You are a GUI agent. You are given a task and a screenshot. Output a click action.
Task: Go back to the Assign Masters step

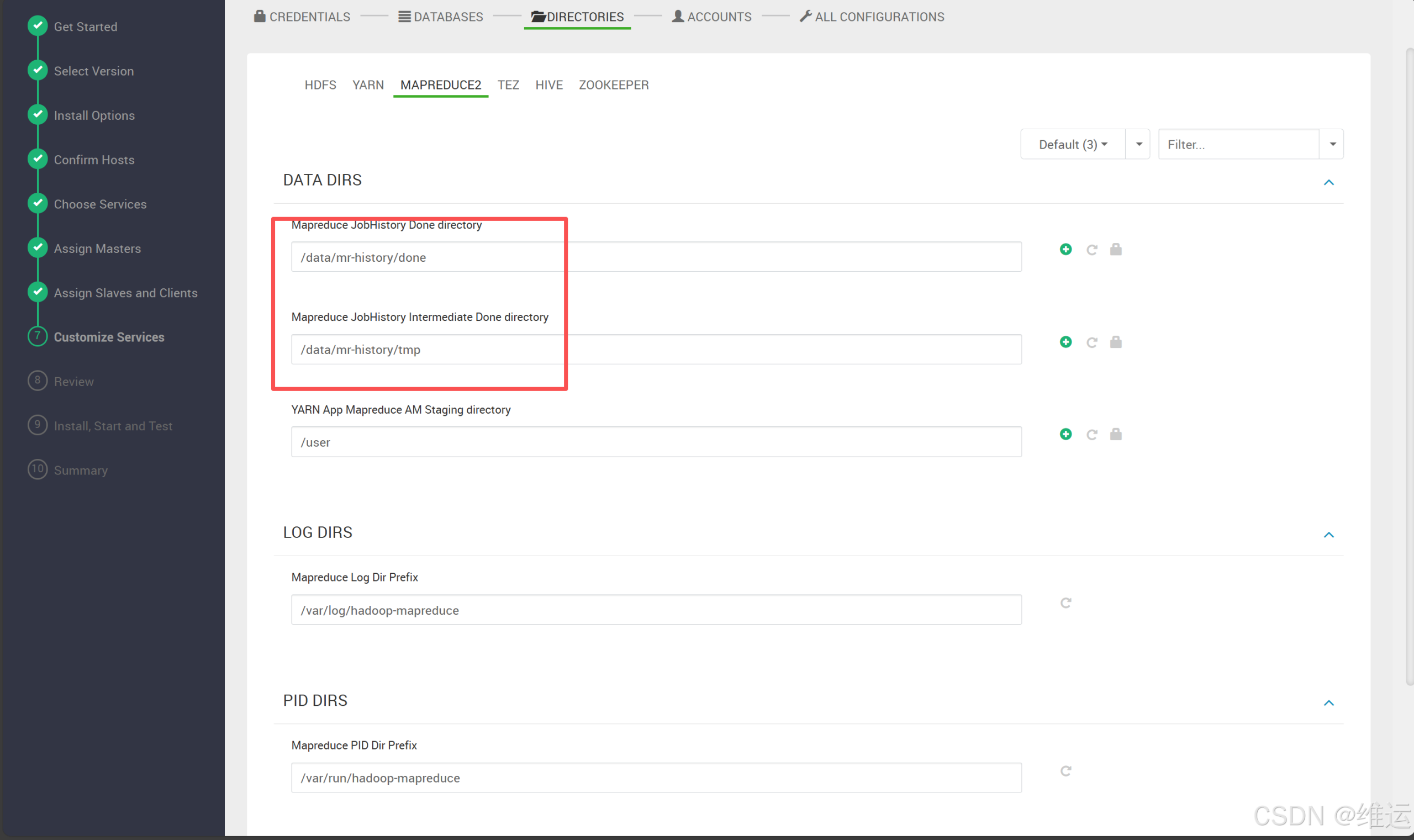pyautogui.click(x=97, y=248)
